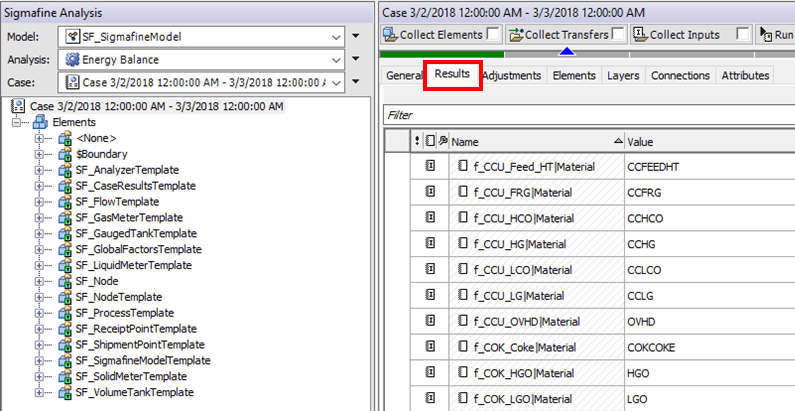Click the exclamation column header icon

point(417,142)
